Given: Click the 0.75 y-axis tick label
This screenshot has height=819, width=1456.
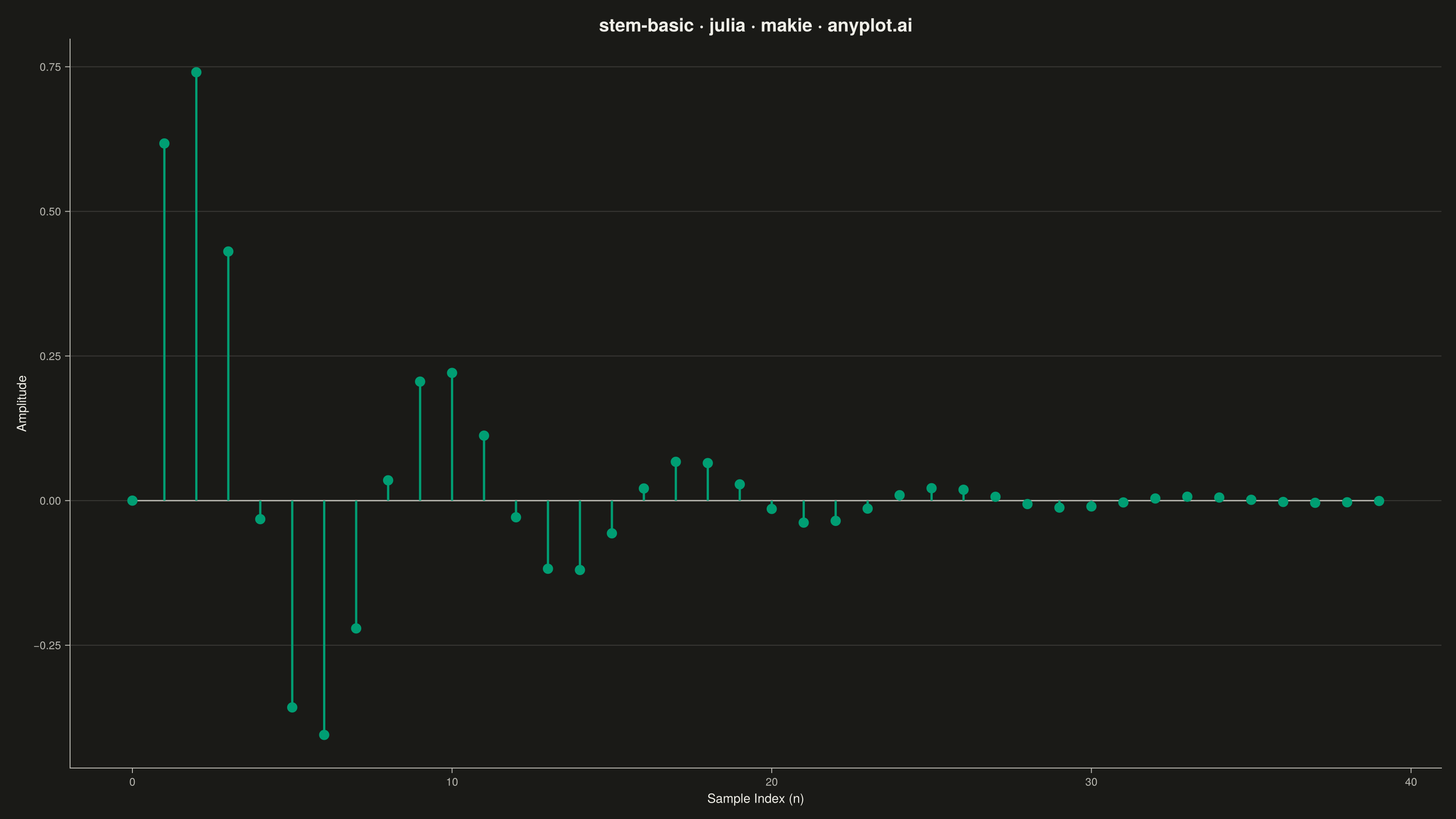Looking at the screenshot, I should click(51, 67).
